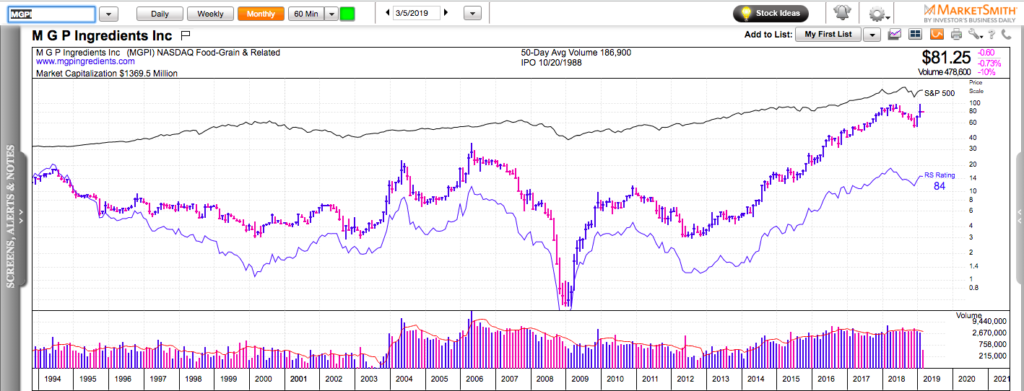The width and height of the screenshot is (1024, 391).
Task: Open the settings gear menu
Action: click(x=876, y=14)
